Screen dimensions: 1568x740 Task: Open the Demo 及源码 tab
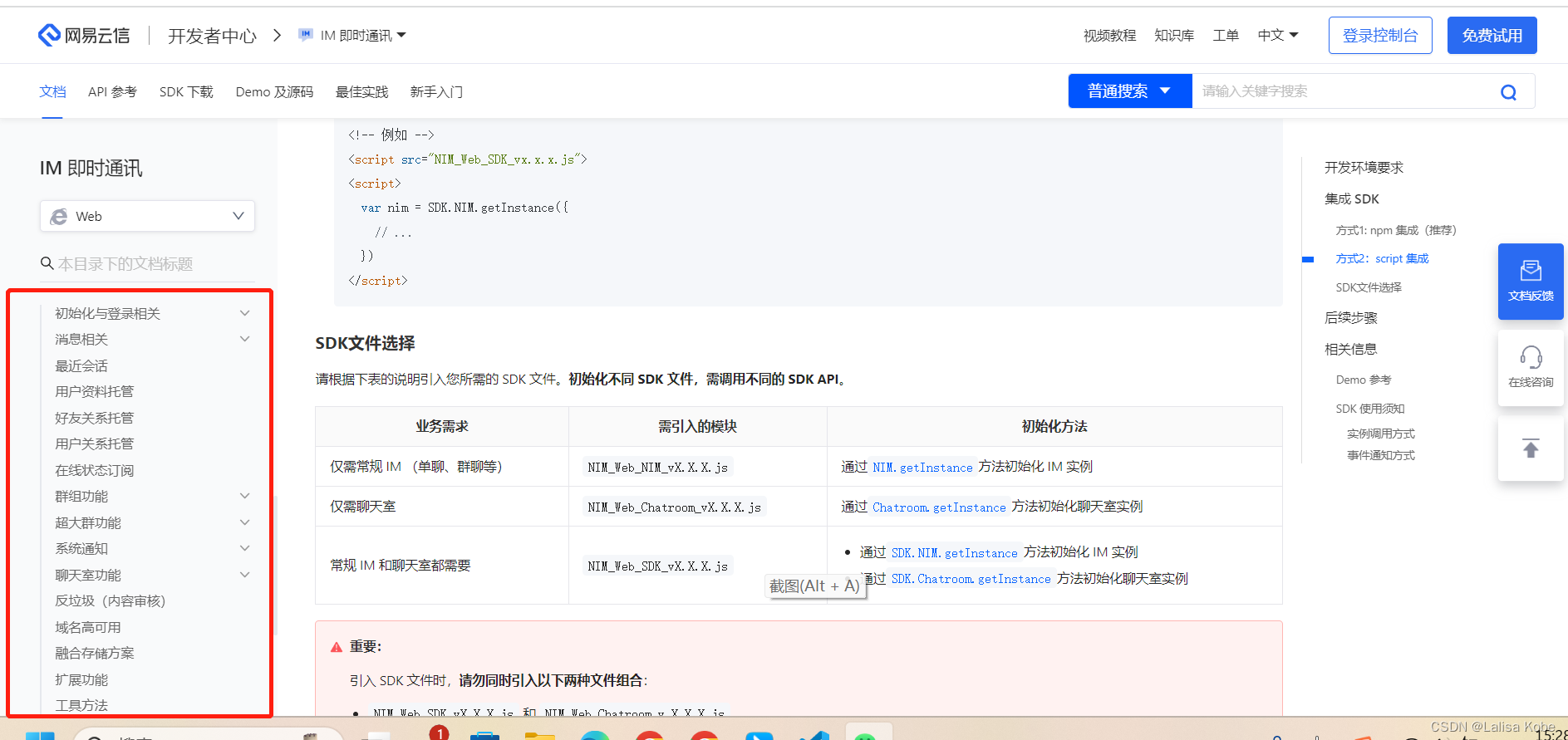click(x=274, y=91)
